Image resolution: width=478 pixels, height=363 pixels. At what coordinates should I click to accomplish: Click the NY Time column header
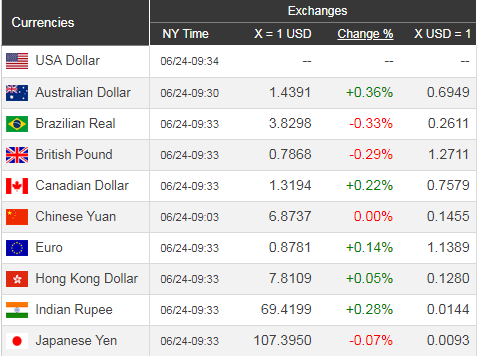185,34
